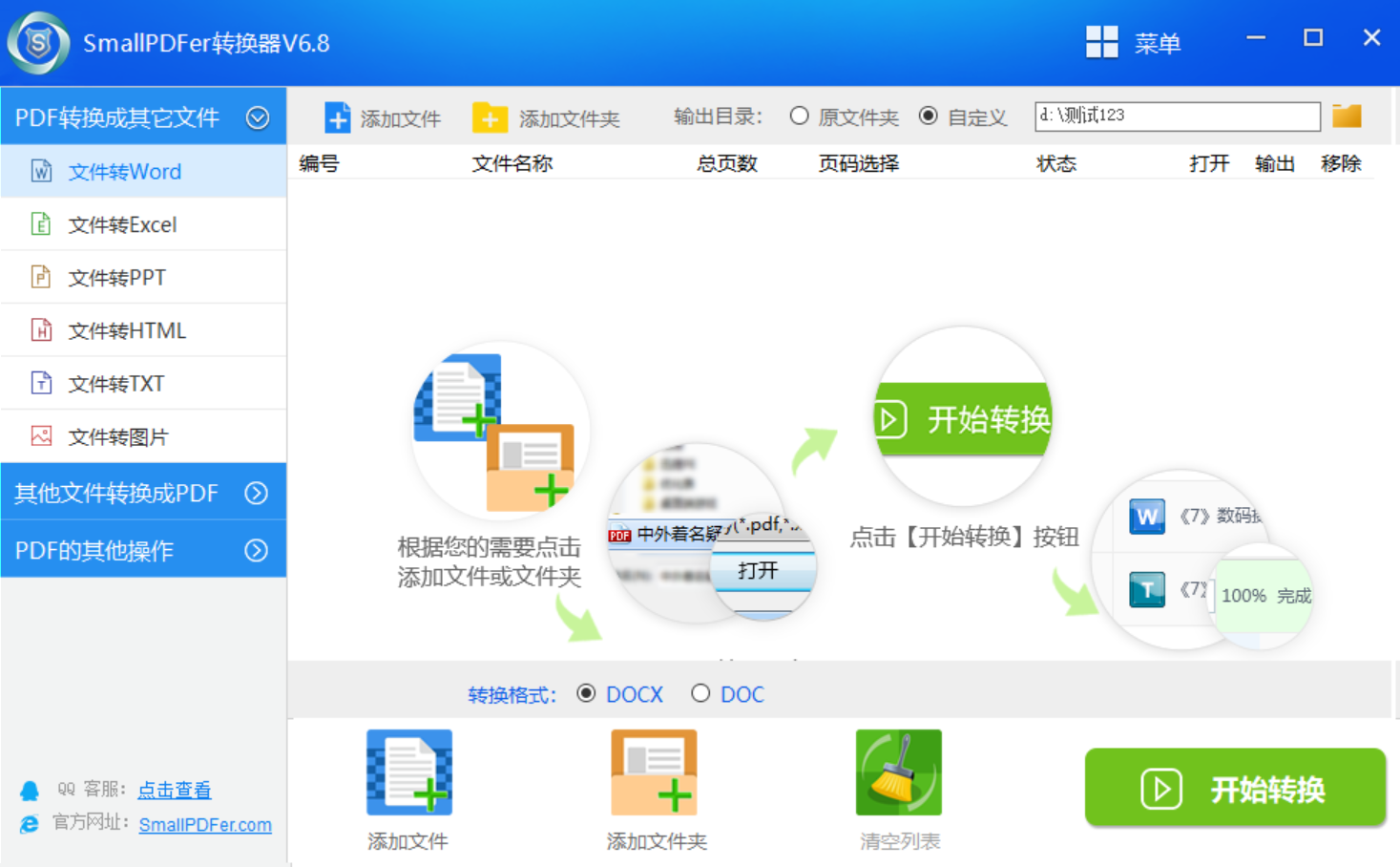Expand the other files to PDF section
The width and height of the screenshot is (1400, 867).
click(256, 493)
